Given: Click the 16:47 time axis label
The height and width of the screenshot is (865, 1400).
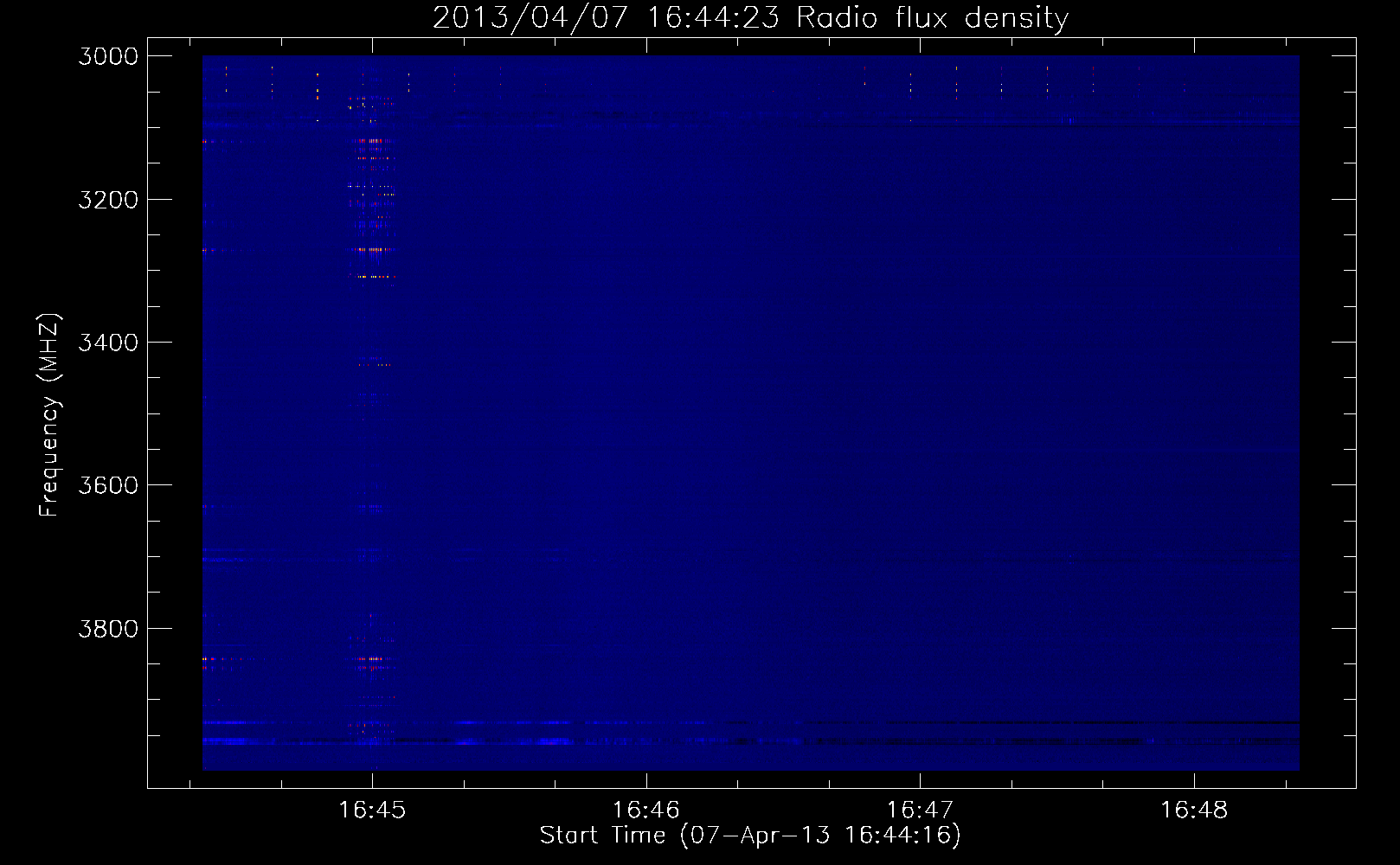Looking at the screenshot, I should (920, 811).
